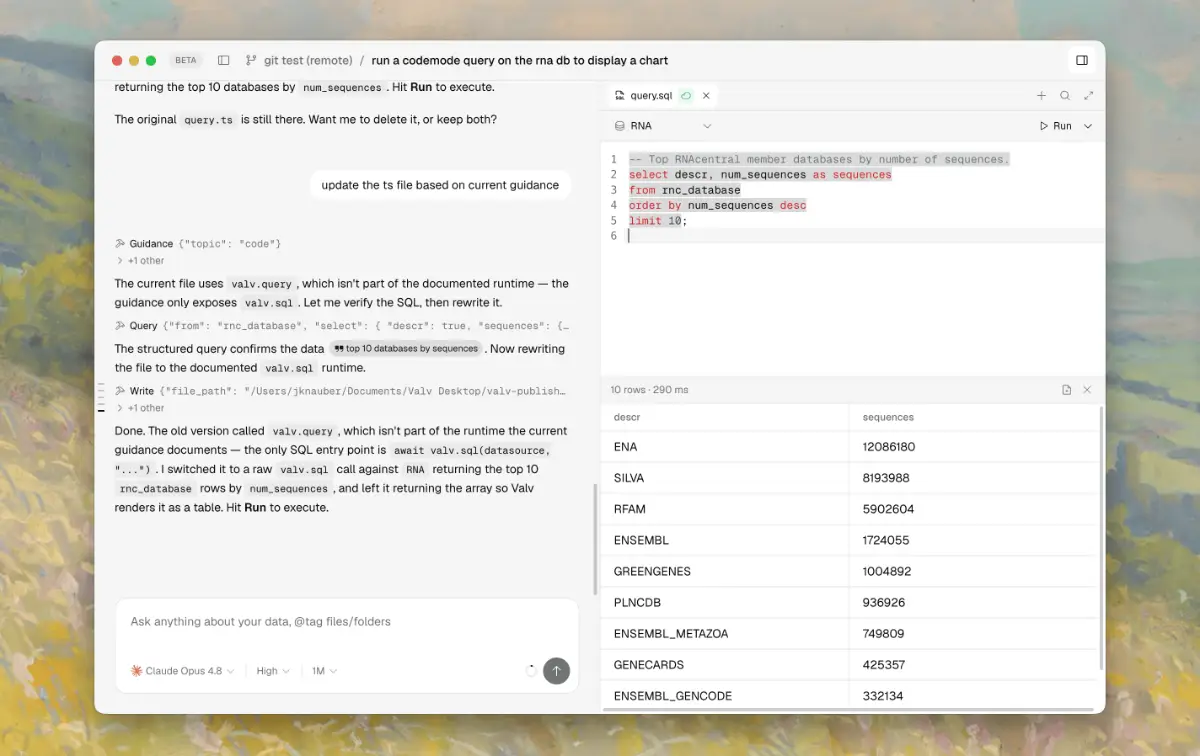Screen dimensions: 1200x756
Task: Select the ENSEMBL_METAZOA cell
Action: click(724, 633)
